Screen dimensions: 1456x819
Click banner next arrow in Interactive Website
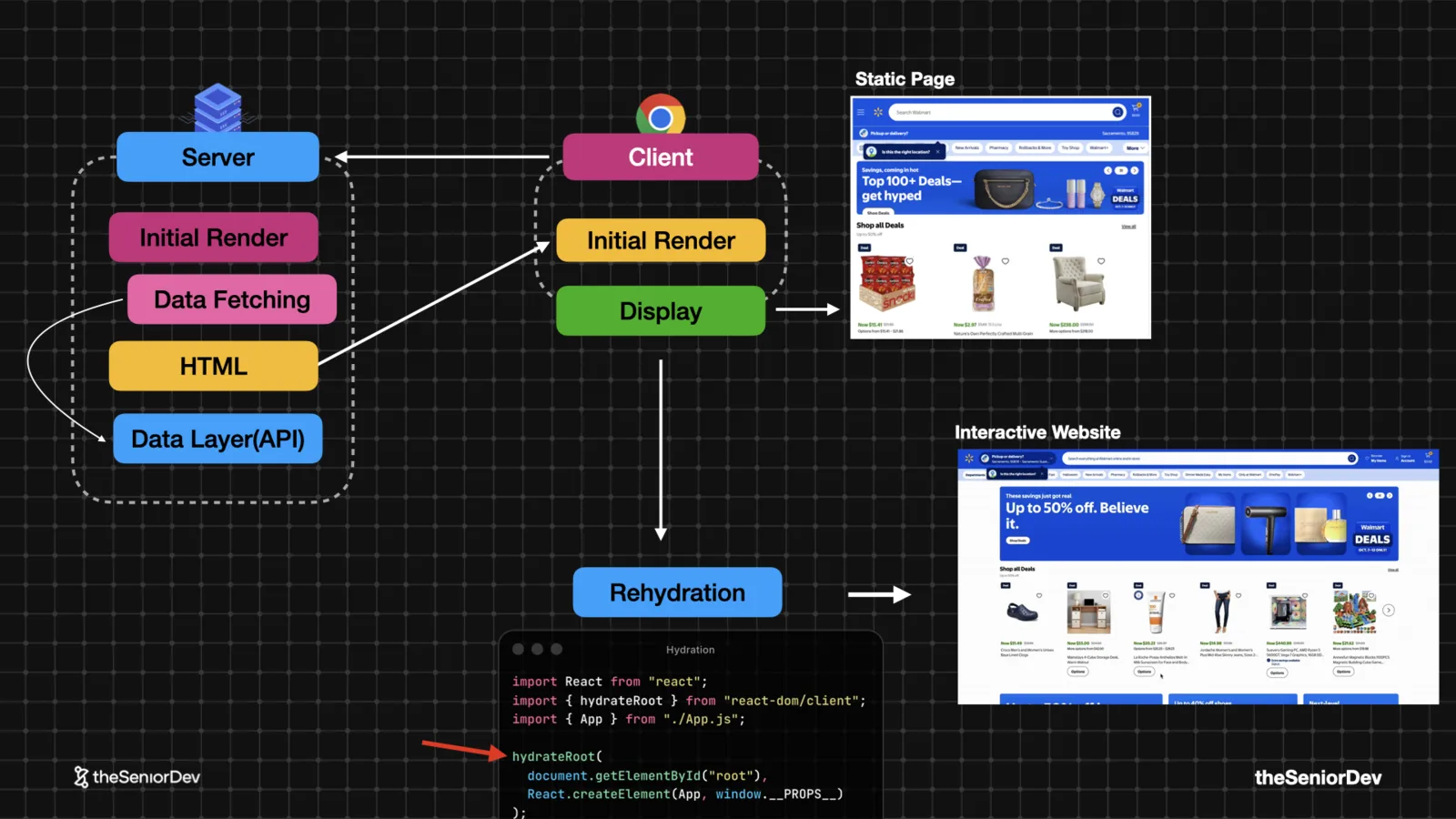point(1390,496)
